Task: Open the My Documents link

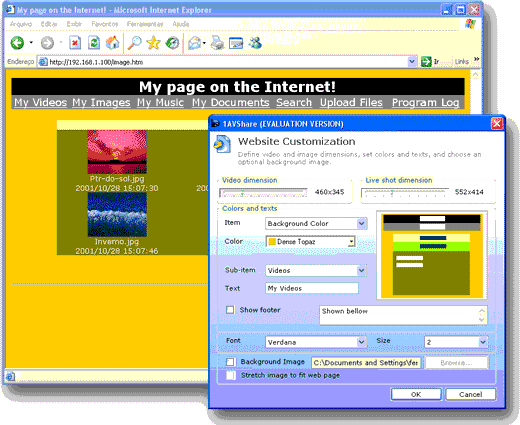Action: point(231,102)
